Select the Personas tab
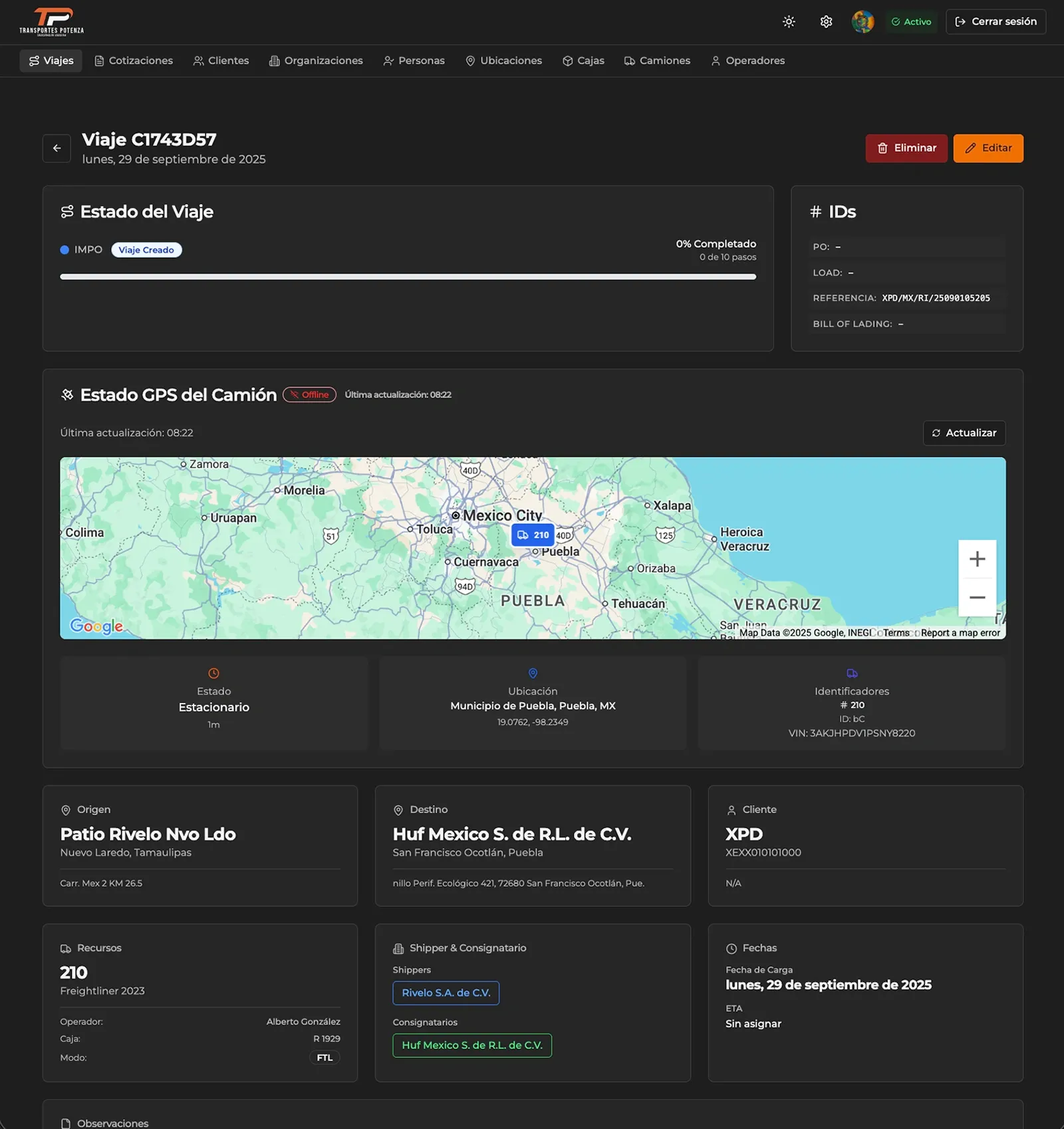Screen dimensions: 1064x1129 [414, 61]
